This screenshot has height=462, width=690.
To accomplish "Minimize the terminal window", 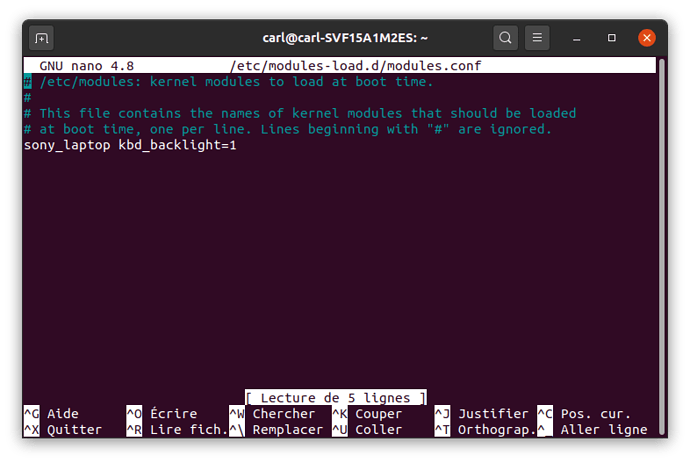I will 577,38.
